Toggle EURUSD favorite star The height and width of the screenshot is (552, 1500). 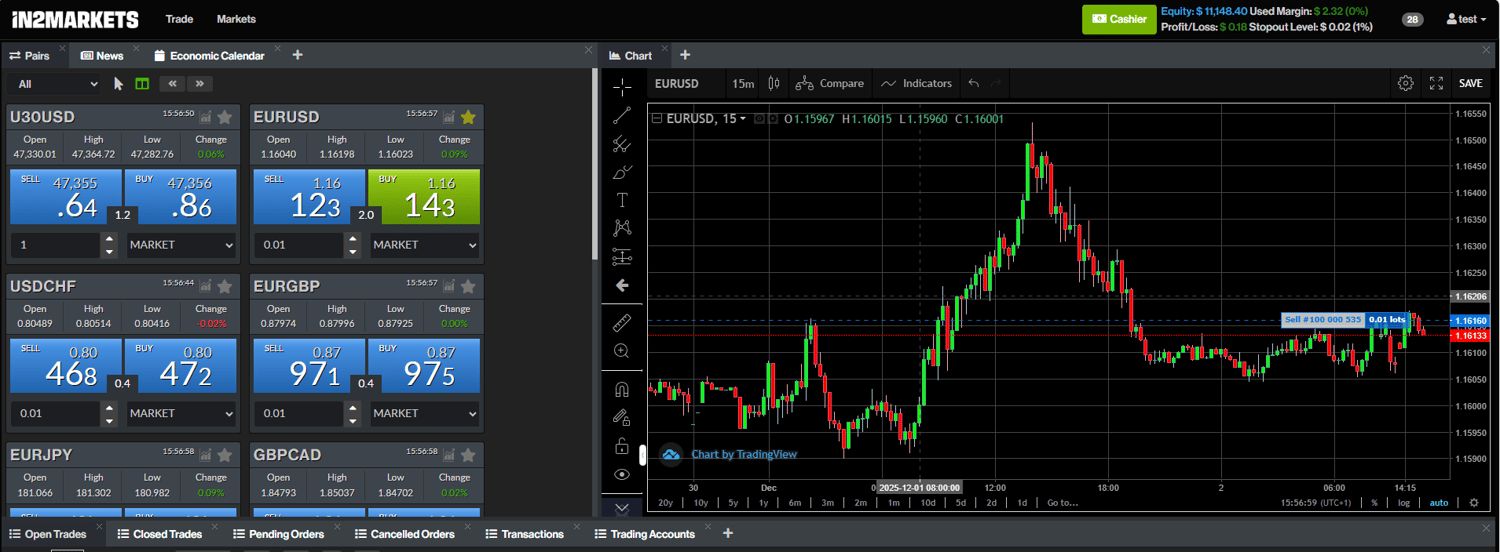[x=468, y=117]
